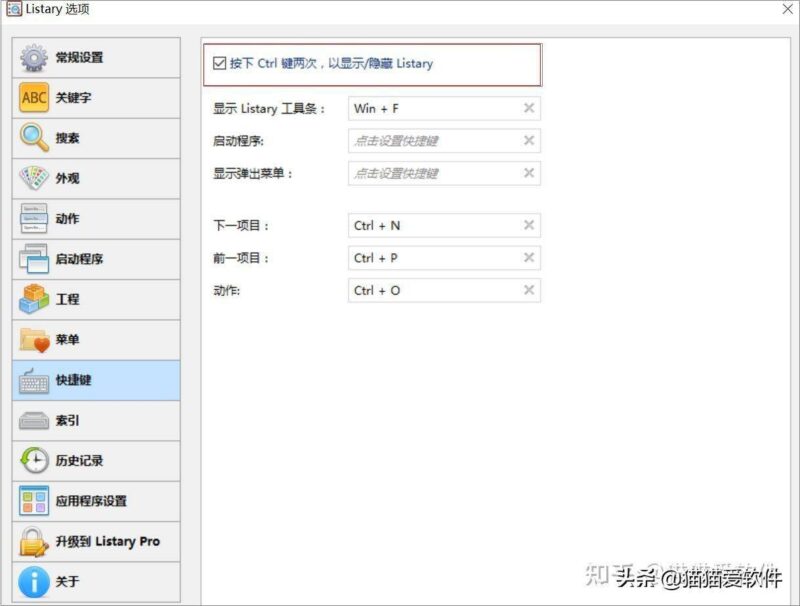Clear the Ctrl + O 动作 hotkey
This screenshot has height=606, width=800.
[529, 291]
